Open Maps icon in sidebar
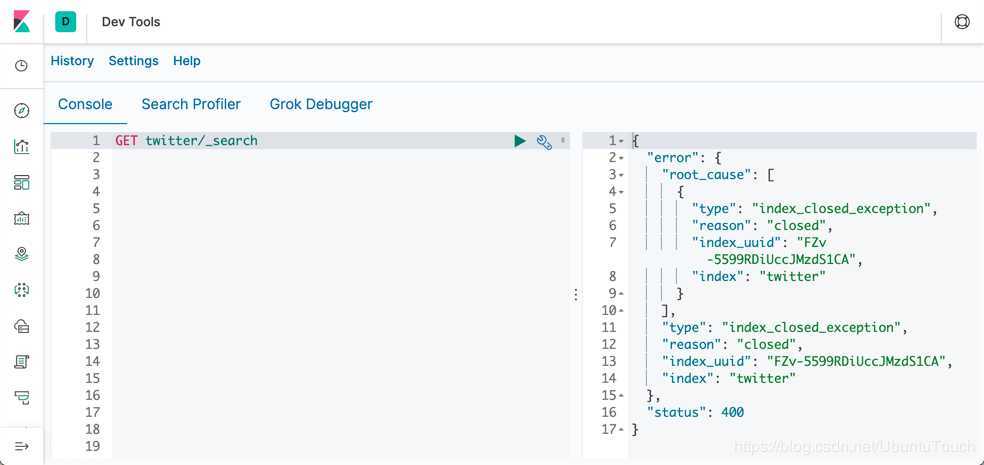Image resolution: width=984 pixels, height=465 pixels. point(21,254)
